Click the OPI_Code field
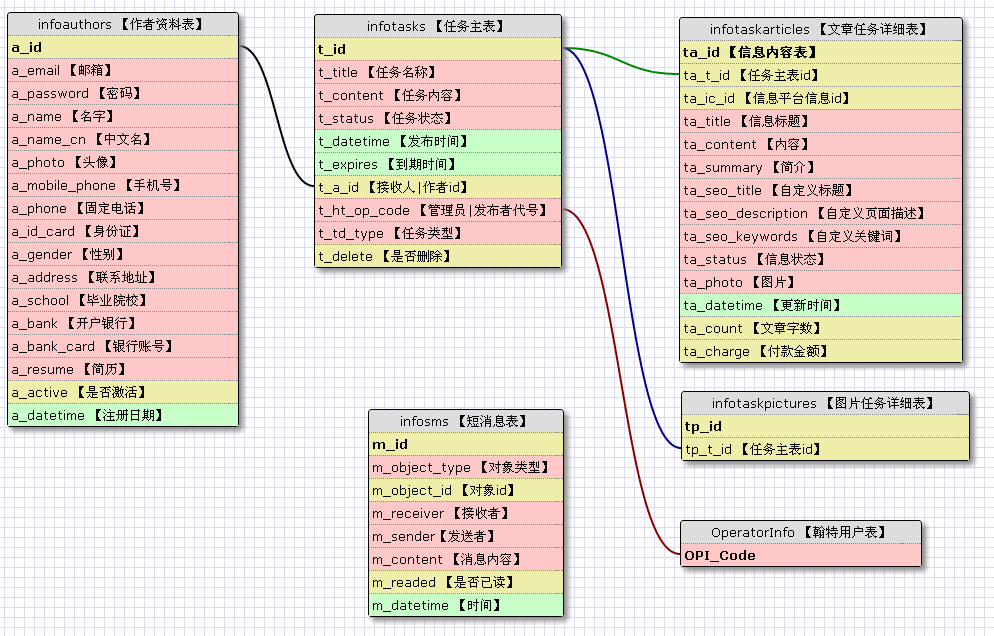This screenshot has height=636, width=994. pos(800,555)
